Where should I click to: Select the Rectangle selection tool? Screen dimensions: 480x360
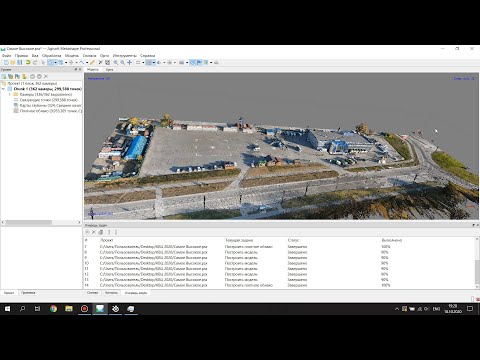[x=51, y=62]
